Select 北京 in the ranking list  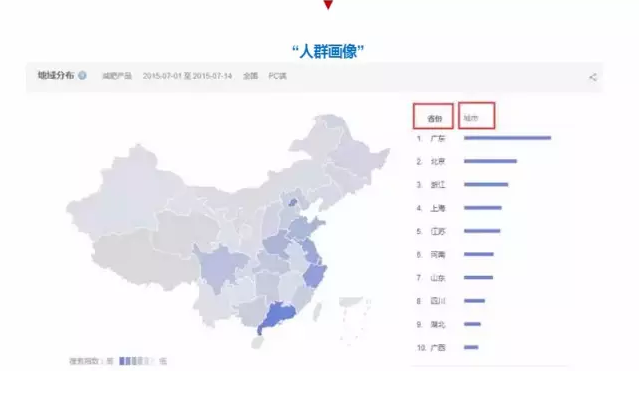(x=438, y=162)
